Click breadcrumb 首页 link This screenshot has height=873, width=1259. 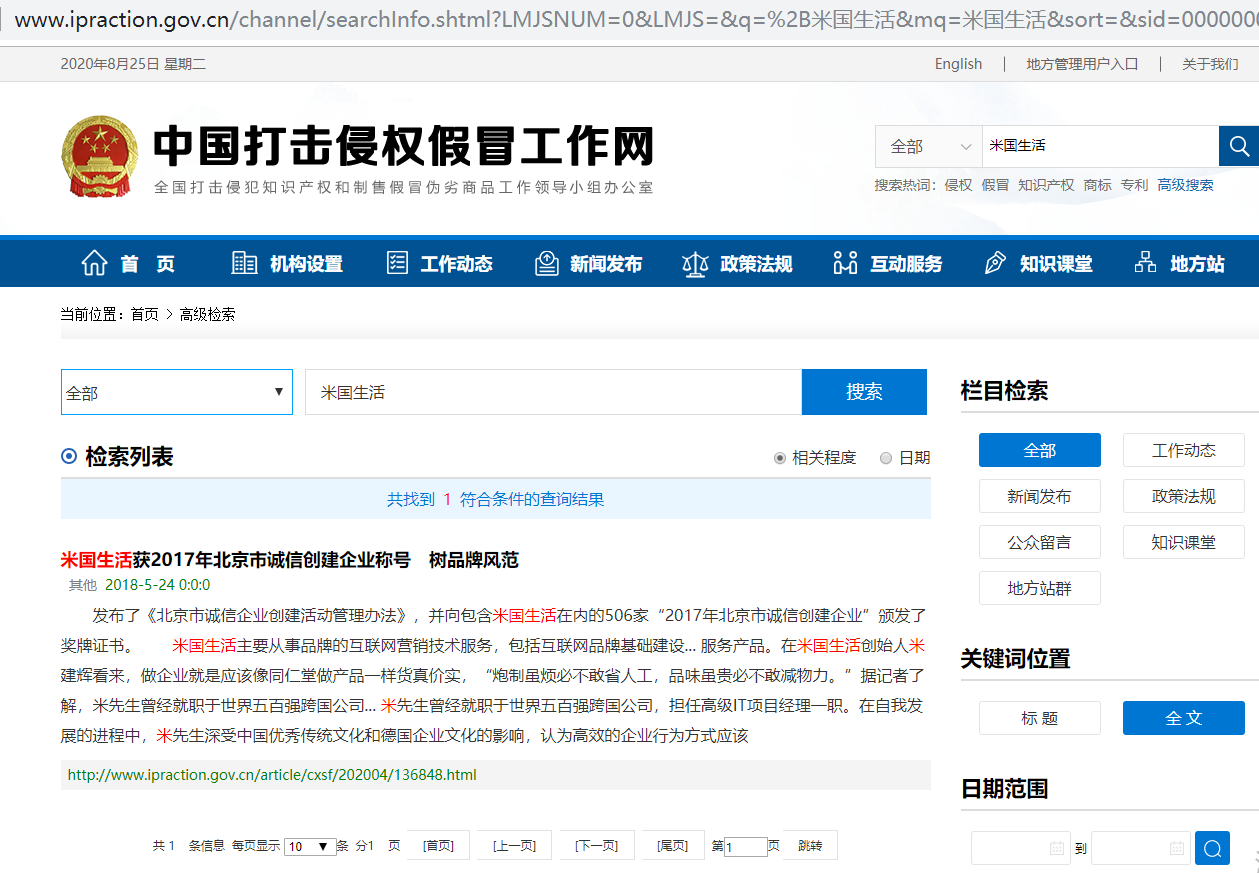(x=145, y=314)
